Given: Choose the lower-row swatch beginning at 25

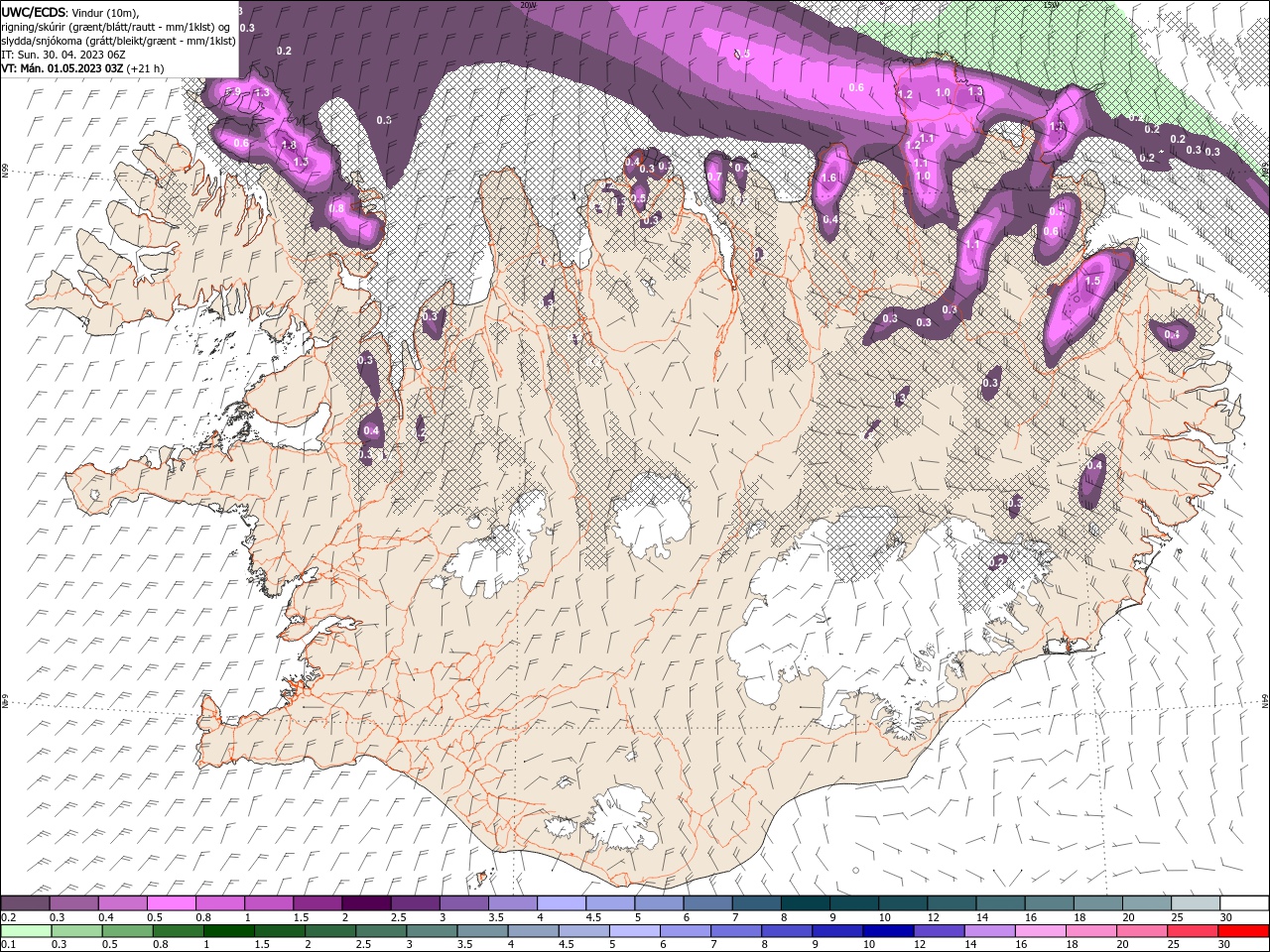Looking at the screenshot, I should (1193, 931).
